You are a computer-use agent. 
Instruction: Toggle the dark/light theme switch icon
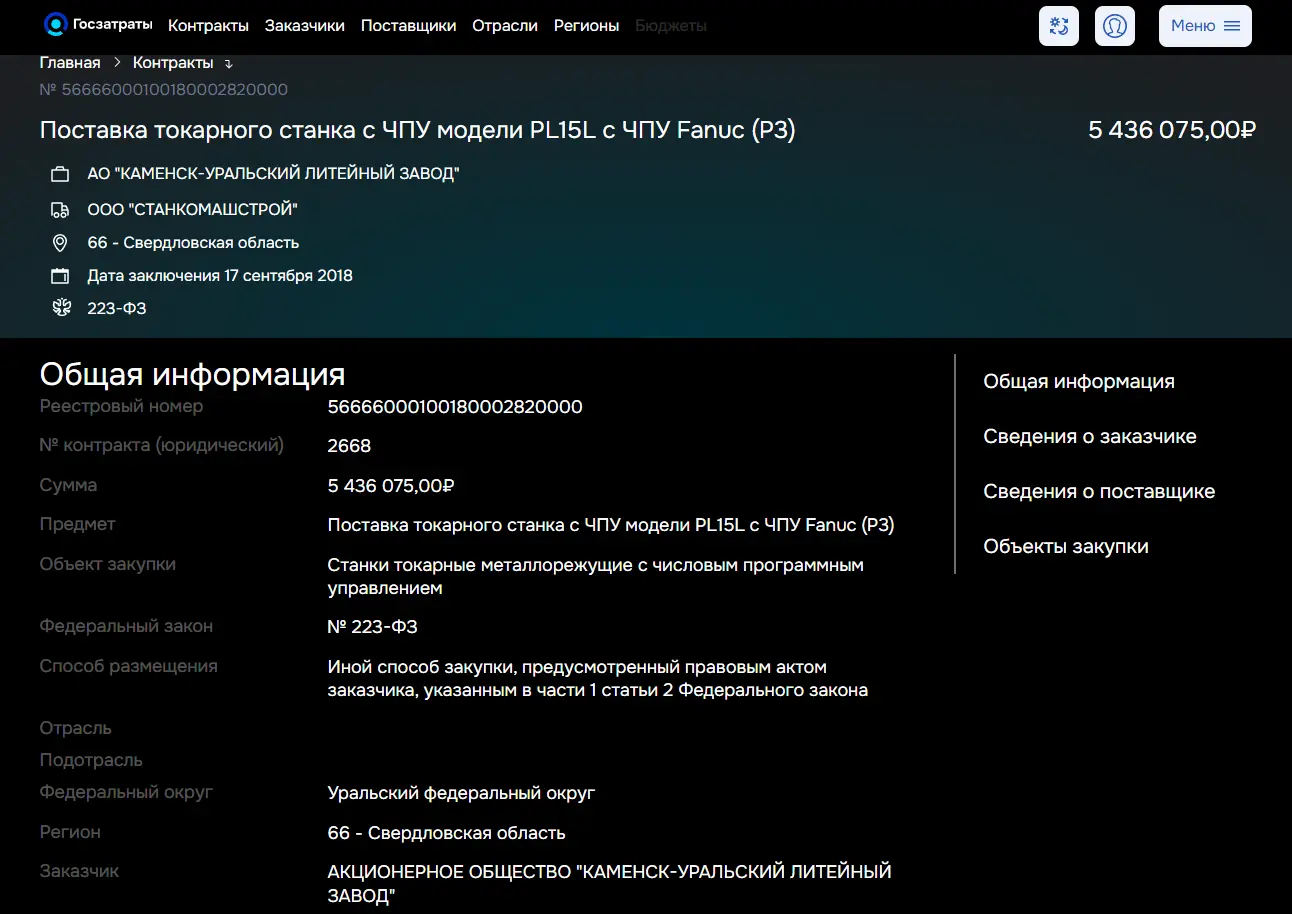coord(1059,26)
